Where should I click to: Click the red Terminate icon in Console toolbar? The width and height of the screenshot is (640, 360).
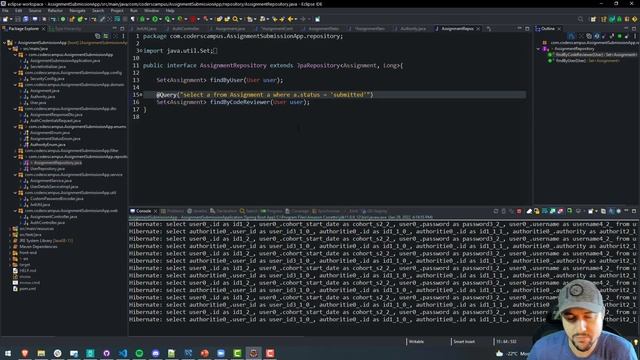[519, 211]
